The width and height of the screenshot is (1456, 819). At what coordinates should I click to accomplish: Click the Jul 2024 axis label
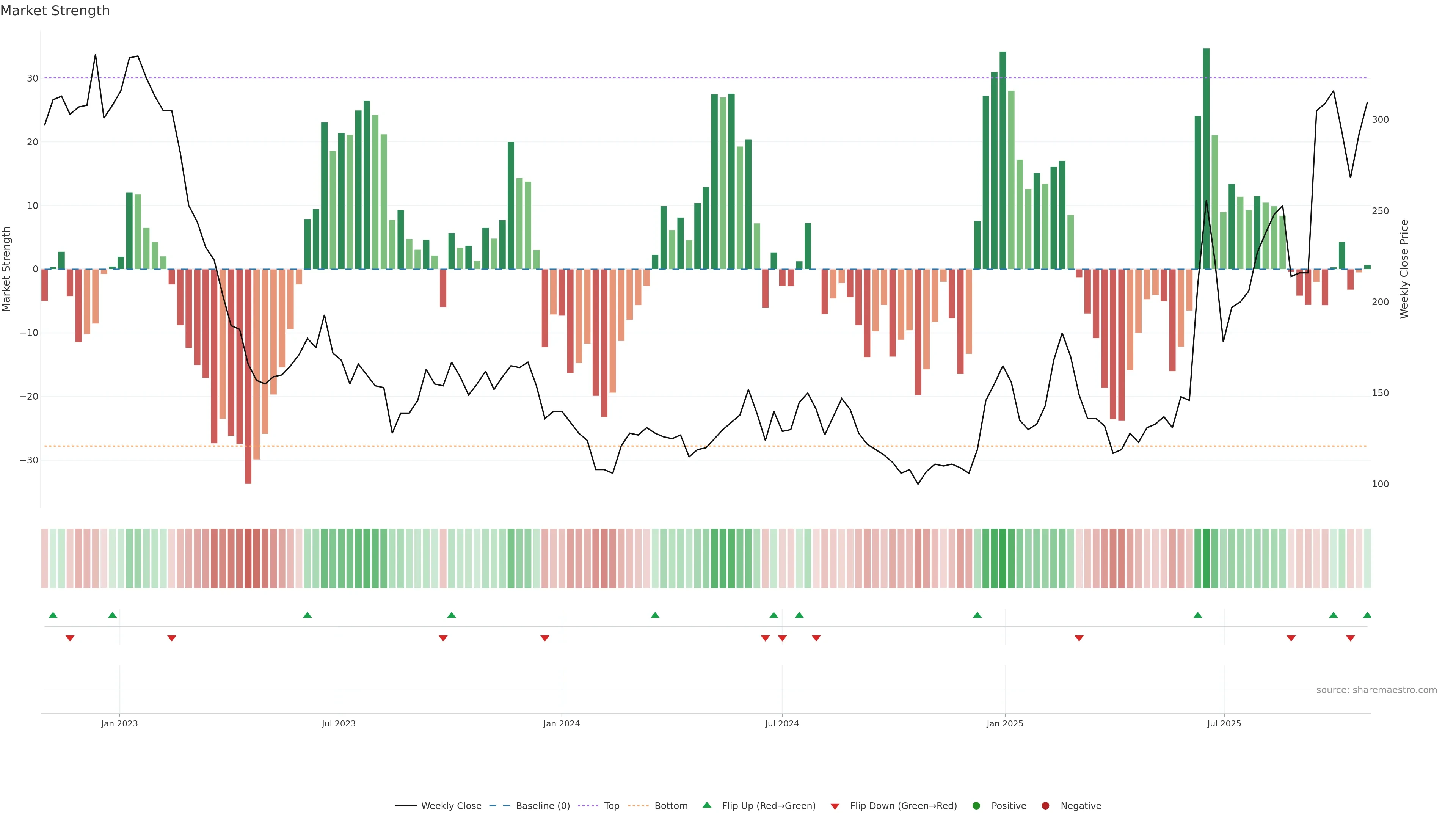tap(782, 723)
